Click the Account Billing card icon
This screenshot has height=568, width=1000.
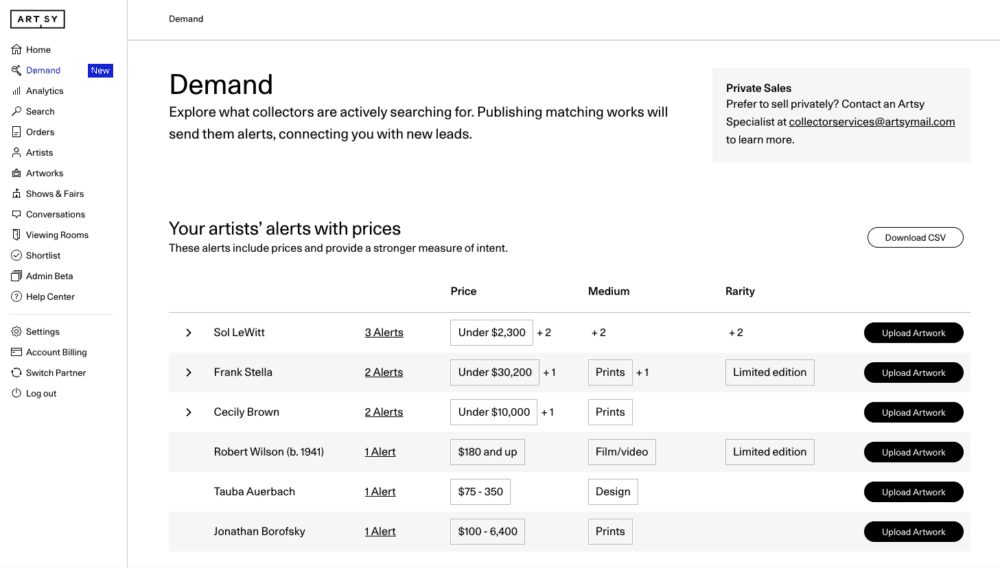(x=17, y=352)
